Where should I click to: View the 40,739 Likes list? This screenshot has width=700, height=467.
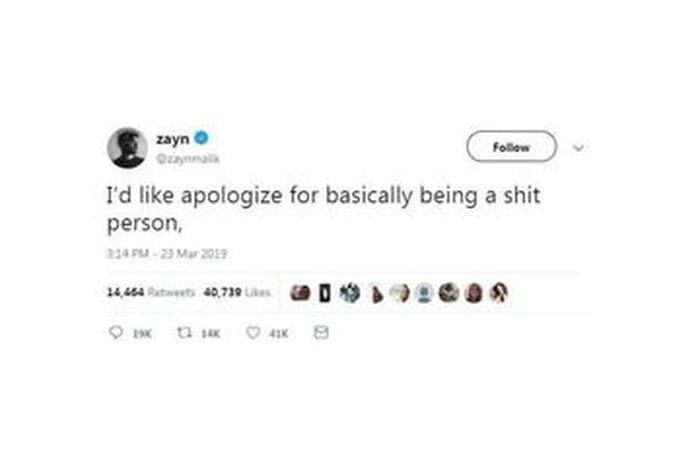pos(238,292)
